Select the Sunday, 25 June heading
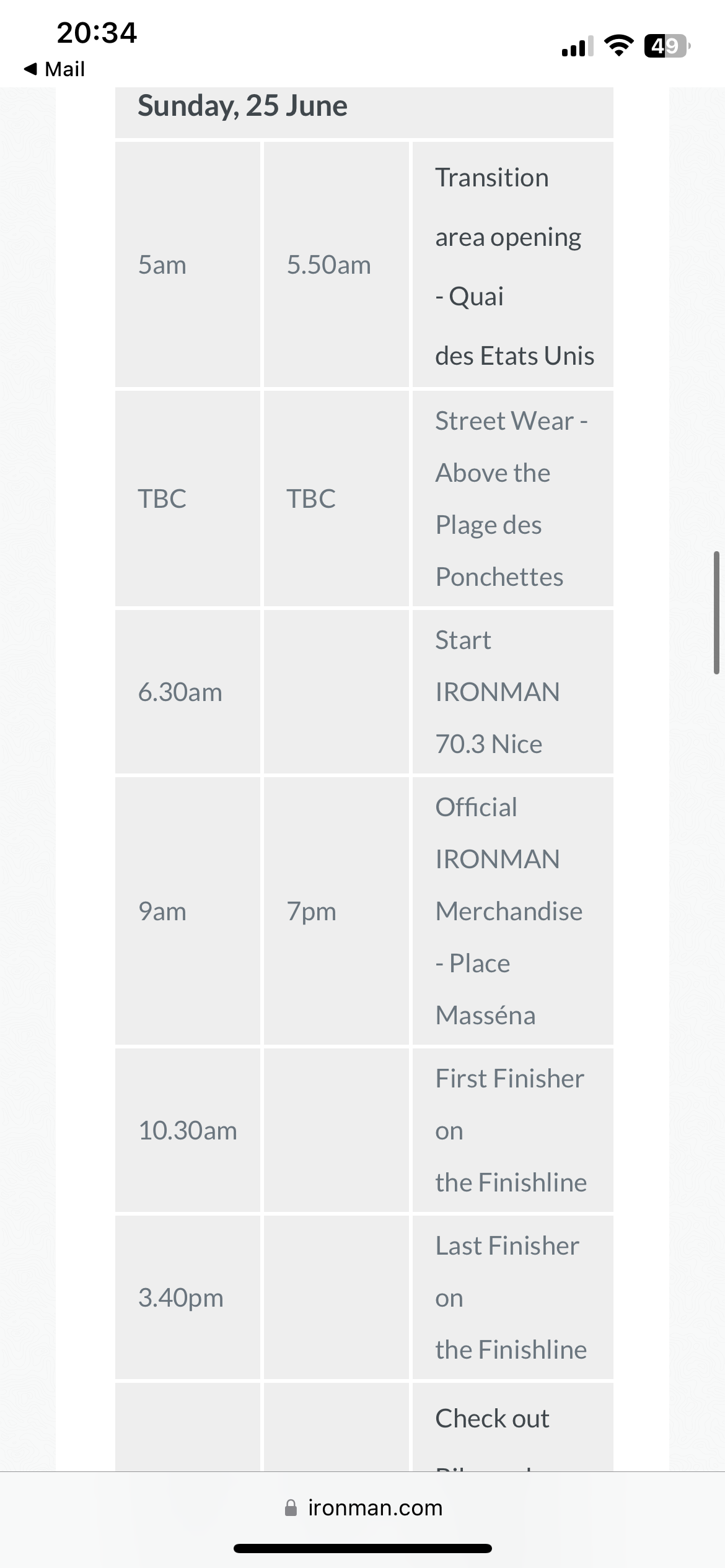This screenshot has width=725, height=1568. point(242,105)
